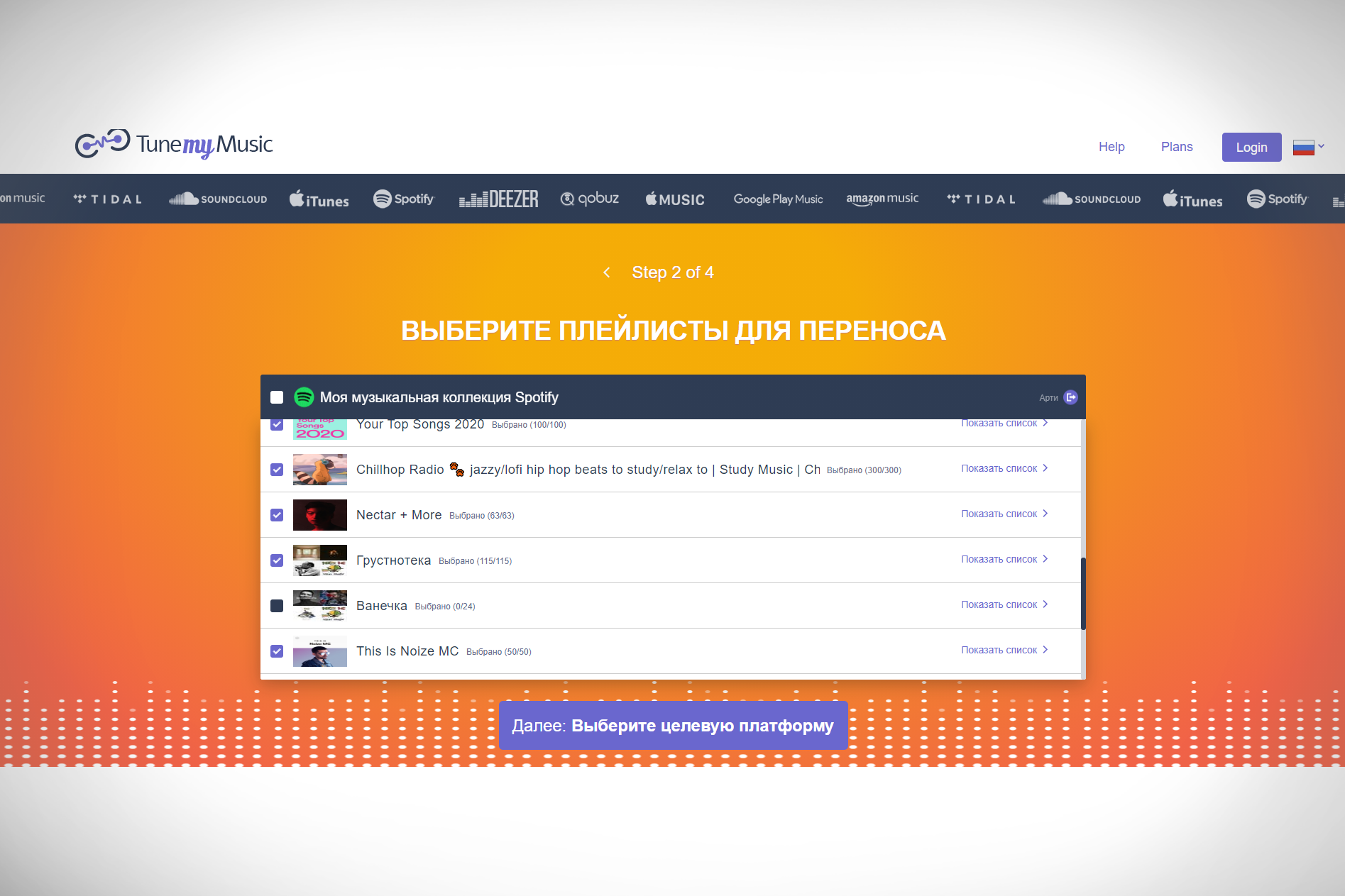Open the Russian flag language selector
This screenshot has height=896, width=1345.
(x=1308, y=147)
